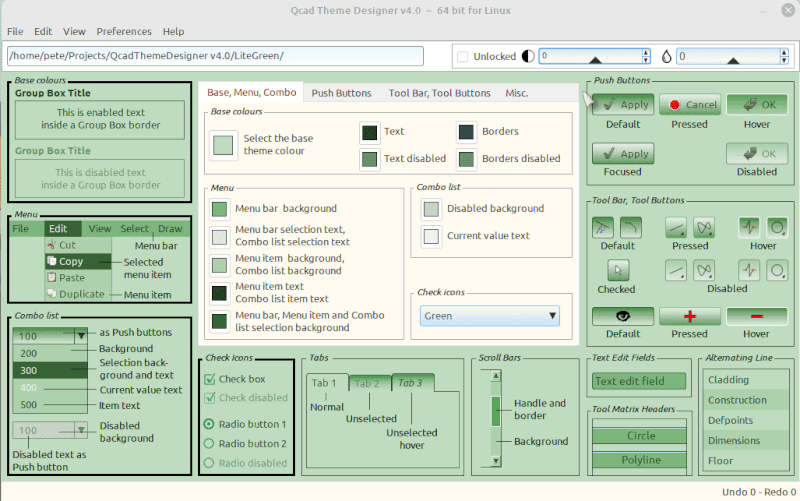The height and width of the screenshot is (501, 800).
Task: Open the Preferences menu
Action: pos(124,31)
